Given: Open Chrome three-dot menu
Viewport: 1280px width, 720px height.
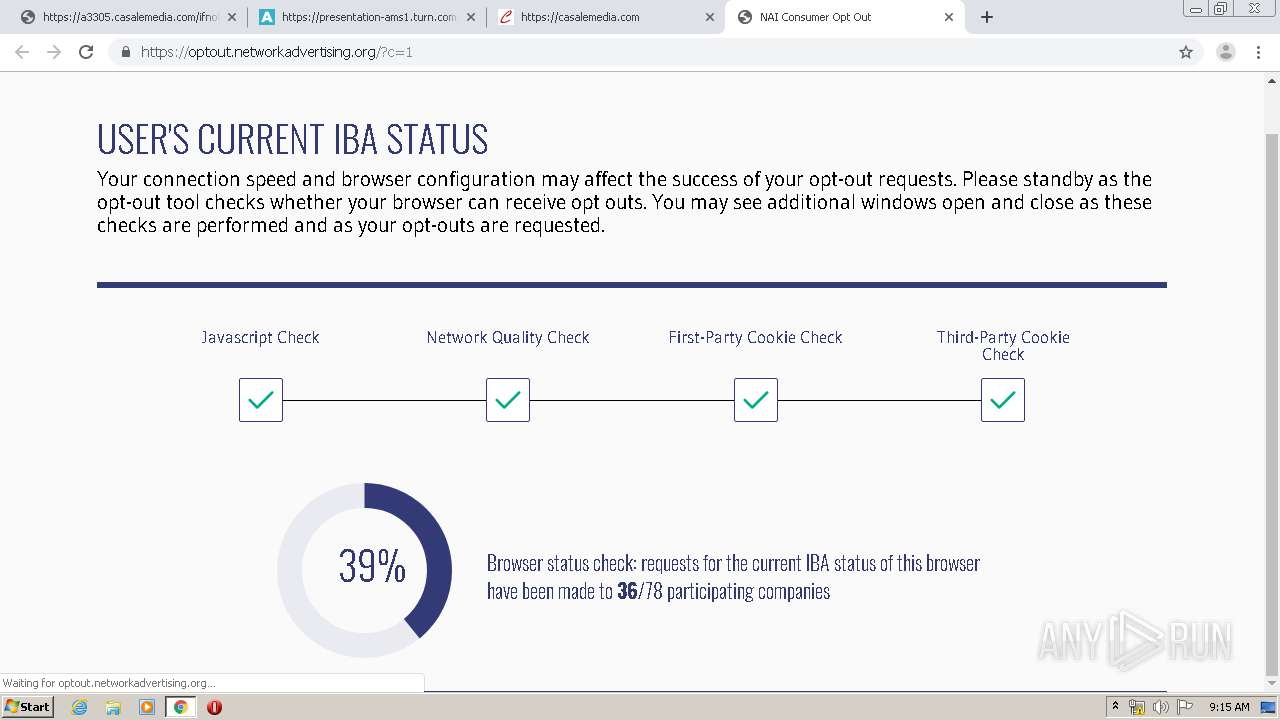Looking at the screenshot, I should tap(1258, 52).
